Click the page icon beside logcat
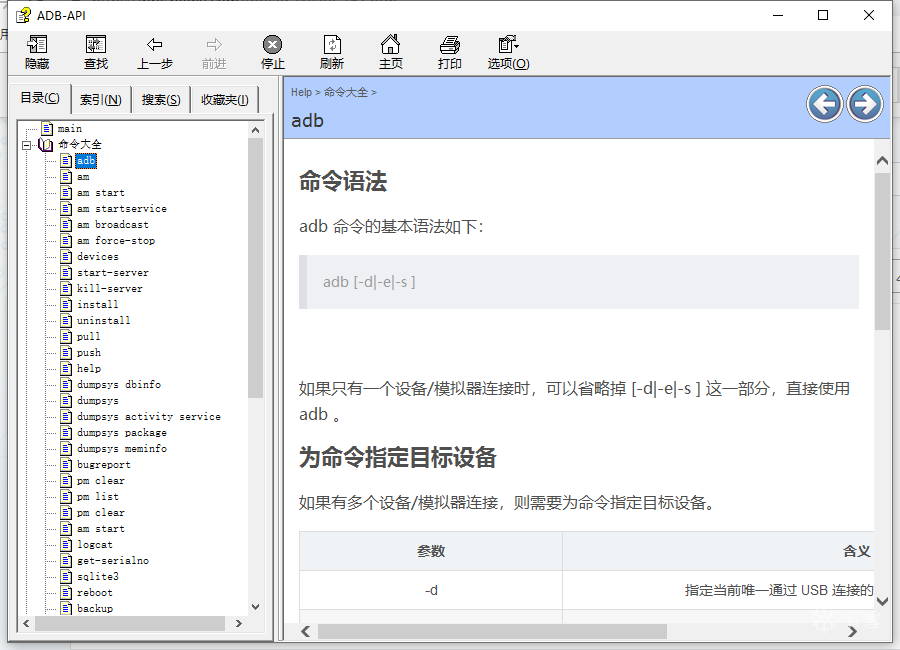Viewport: 900px width, 650px height. click(x=67, y=544)
